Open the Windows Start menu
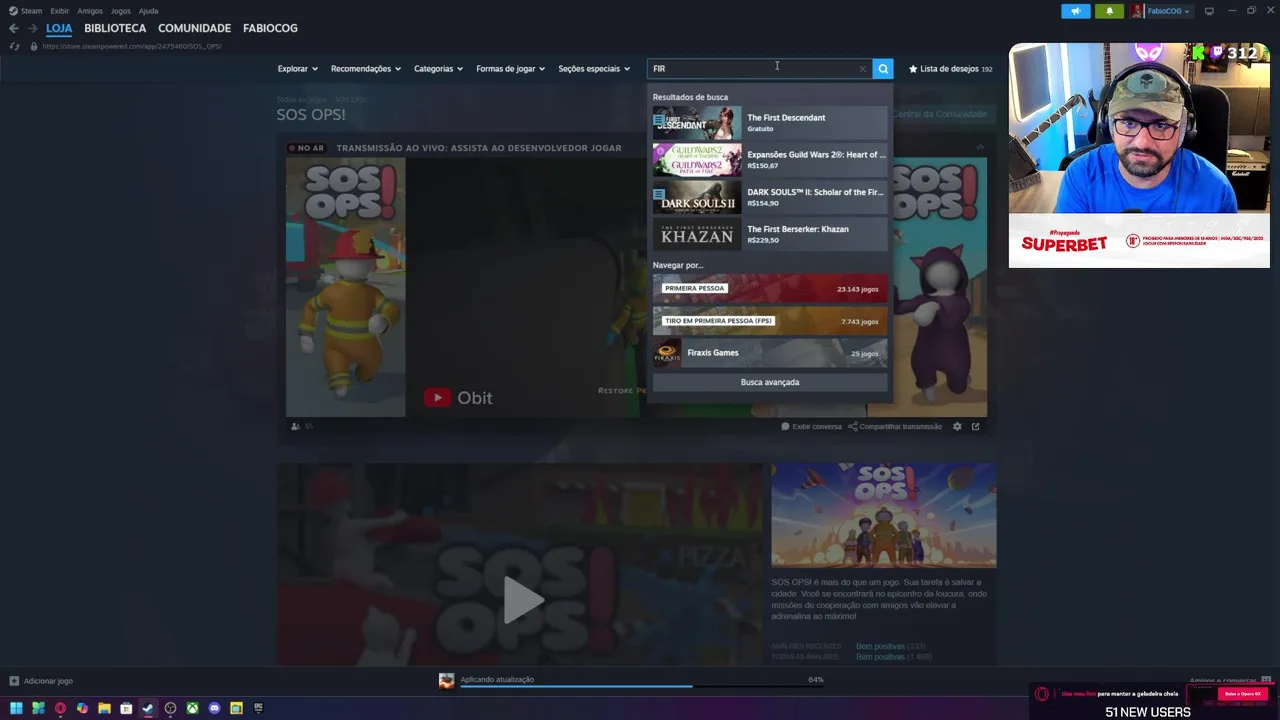 (x=16, y=708)
